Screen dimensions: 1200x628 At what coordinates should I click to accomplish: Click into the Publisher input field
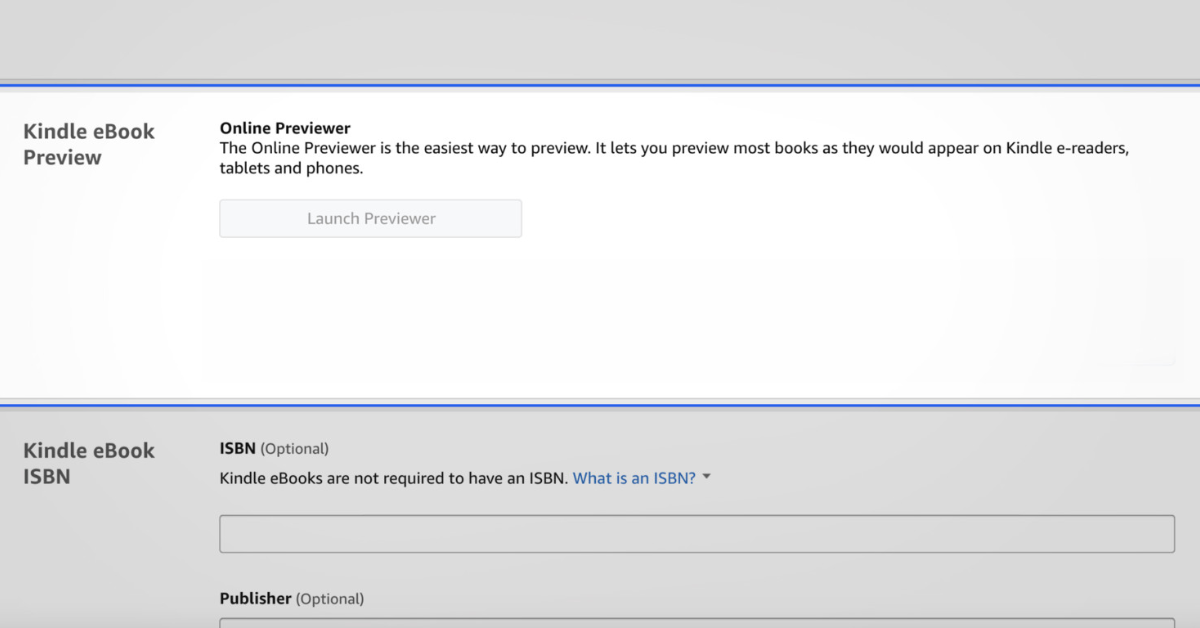click(x=696, y=622)
